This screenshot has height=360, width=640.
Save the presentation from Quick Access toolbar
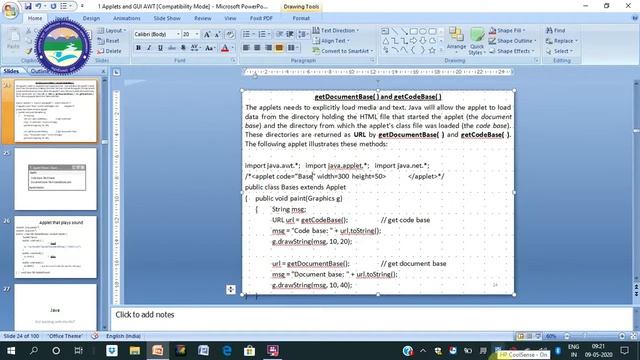(28, 6)
